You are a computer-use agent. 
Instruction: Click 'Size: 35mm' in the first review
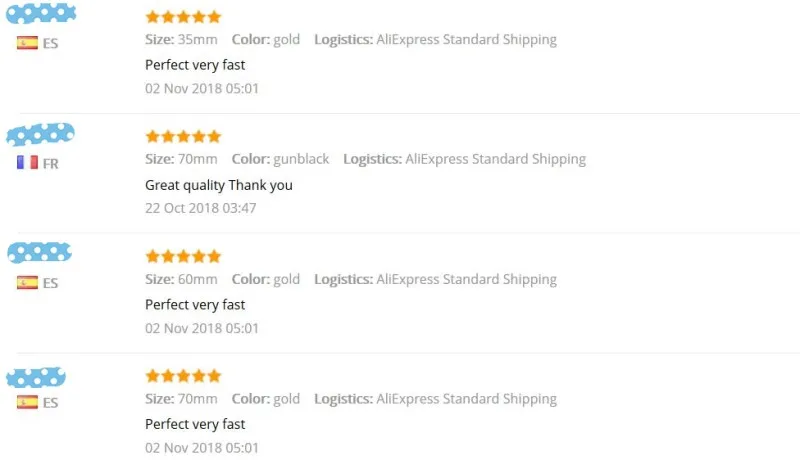pos(181,39)
